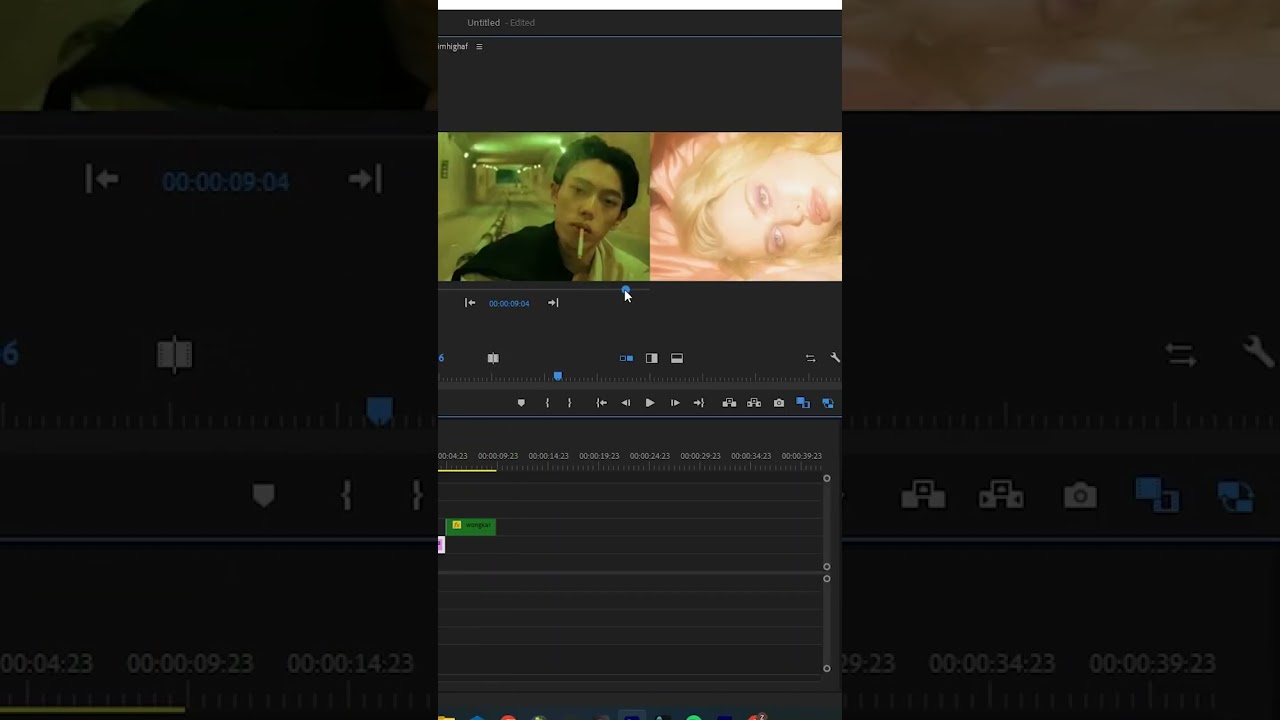1280x720 pixels.
Task: Toggle Shot or Frame Comparison icon
Action: [x=493, y=358]
